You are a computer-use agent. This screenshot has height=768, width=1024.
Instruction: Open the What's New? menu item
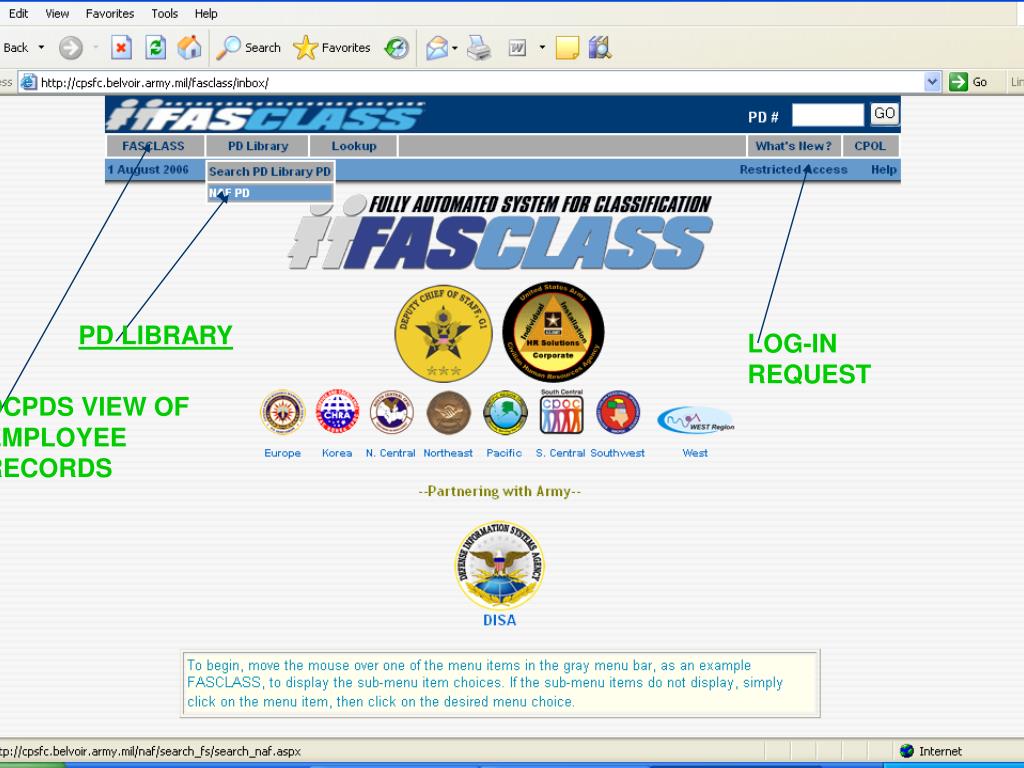coord(793,146)
